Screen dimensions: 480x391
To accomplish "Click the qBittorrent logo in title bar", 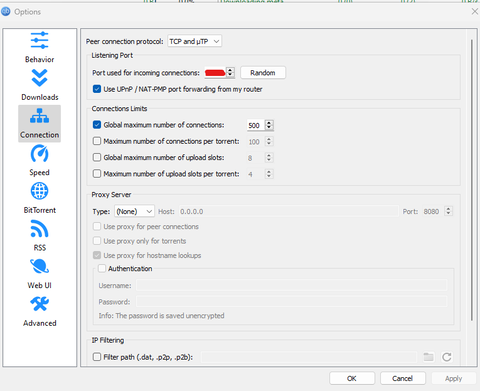I will (x=6, y=12).
